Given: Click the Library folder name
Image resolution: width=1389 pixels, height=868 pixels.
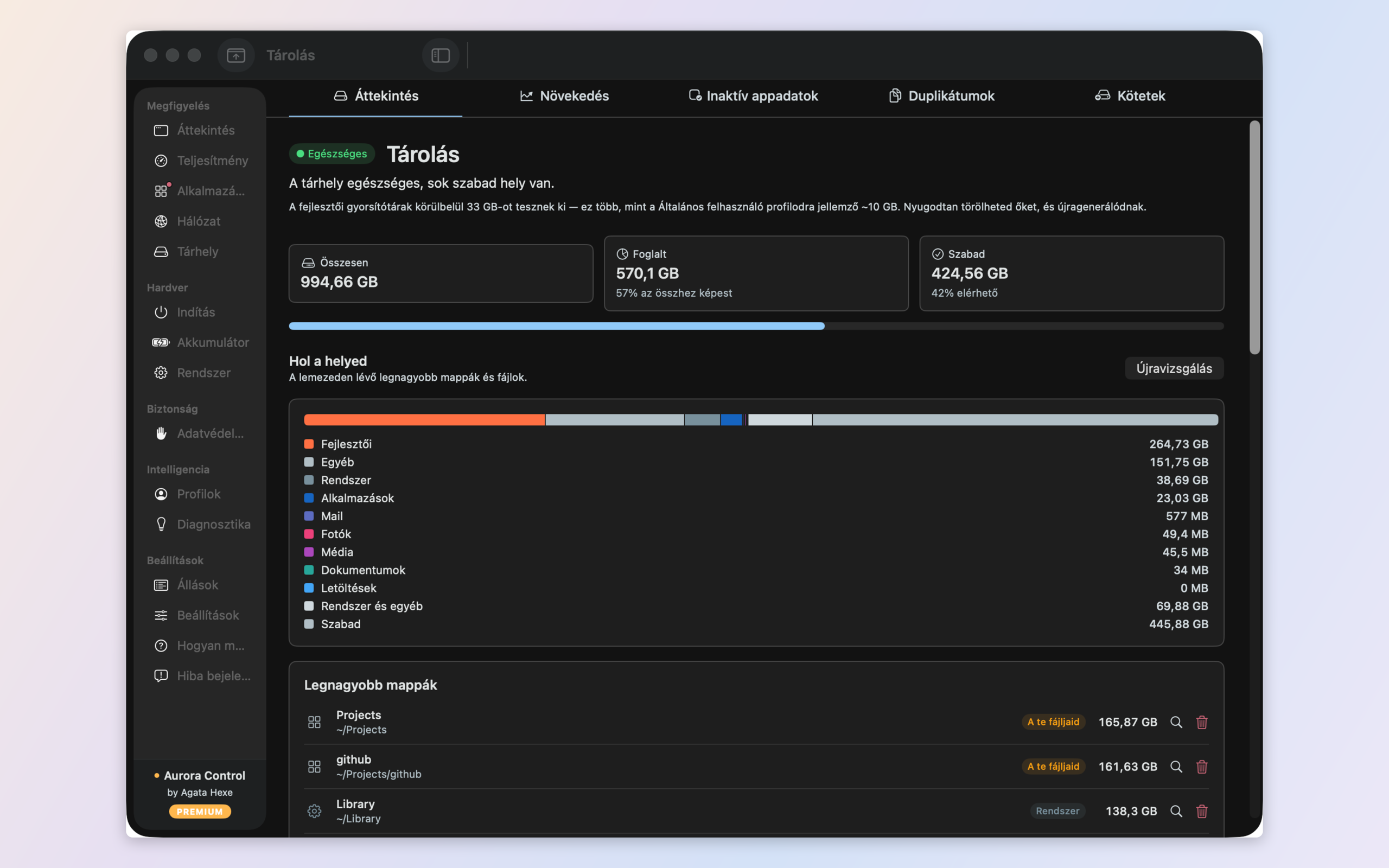Looking at the screenshot, I should tap(355, 803).
